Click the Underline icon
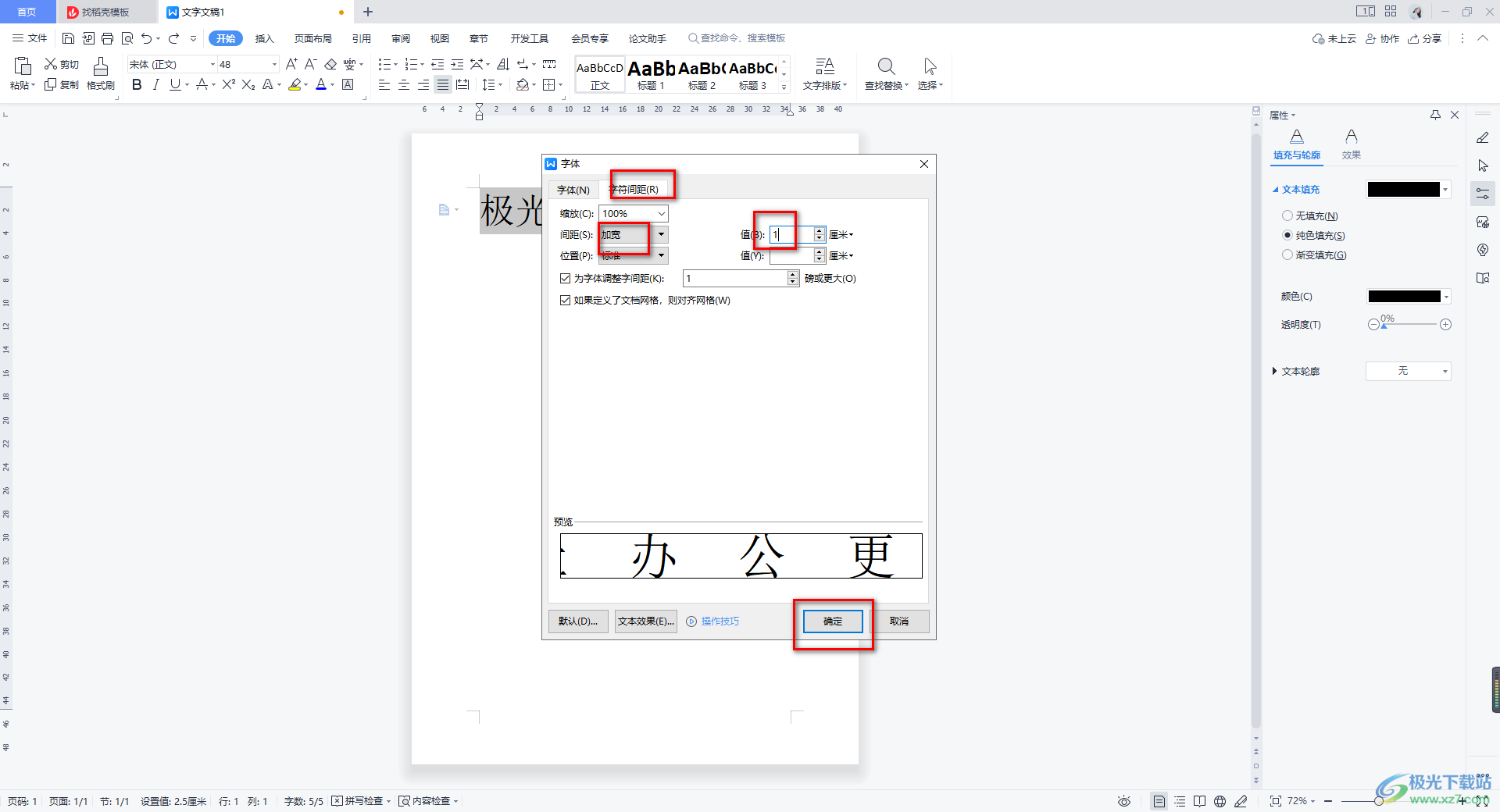 pos(175,84)
